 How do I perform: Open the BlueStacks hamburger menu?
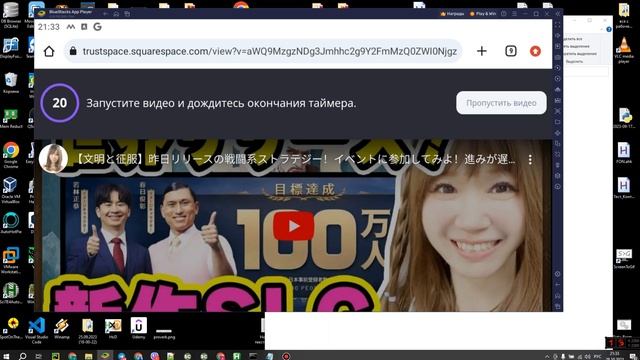coord(514,14)
